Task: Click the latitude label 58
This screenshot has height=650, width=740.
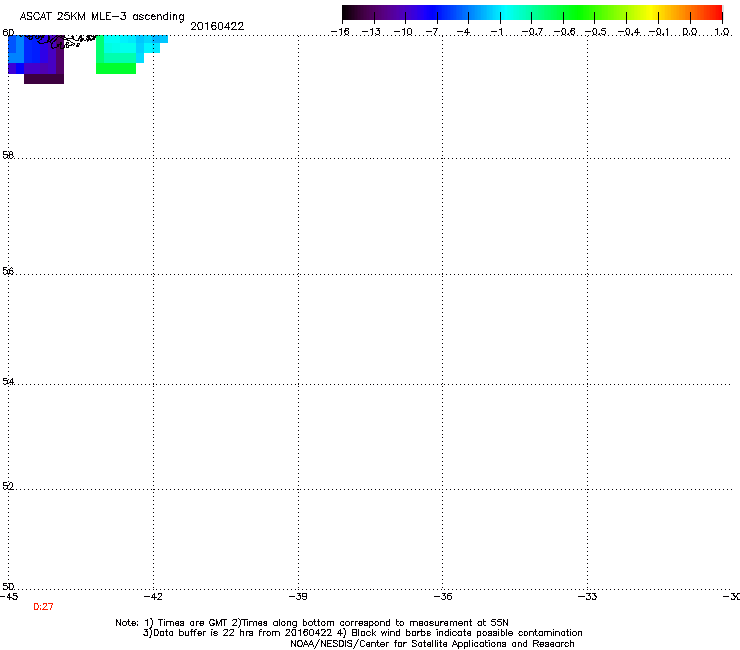Action: (8, 155)
